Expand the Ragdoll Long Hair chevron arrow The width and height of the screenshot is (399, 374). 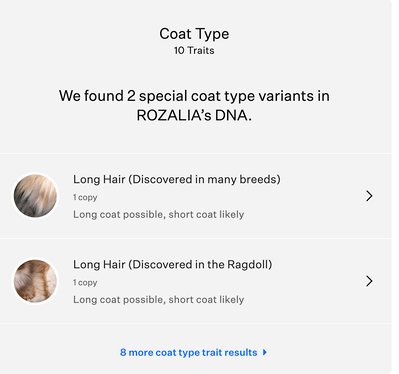coord(369,281)
